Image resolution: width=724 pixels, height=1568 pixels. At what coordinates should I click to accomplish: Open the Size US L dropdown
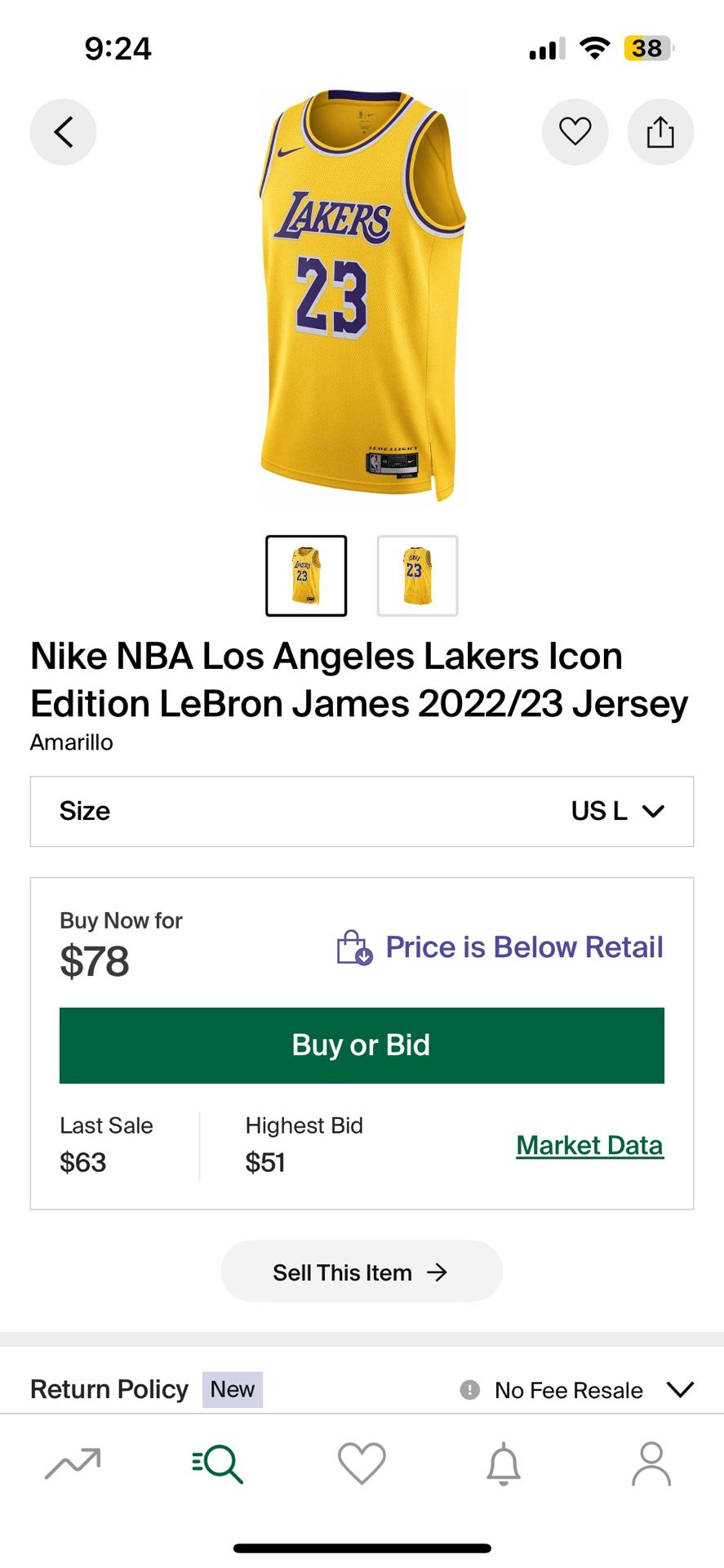click(362, 811)
